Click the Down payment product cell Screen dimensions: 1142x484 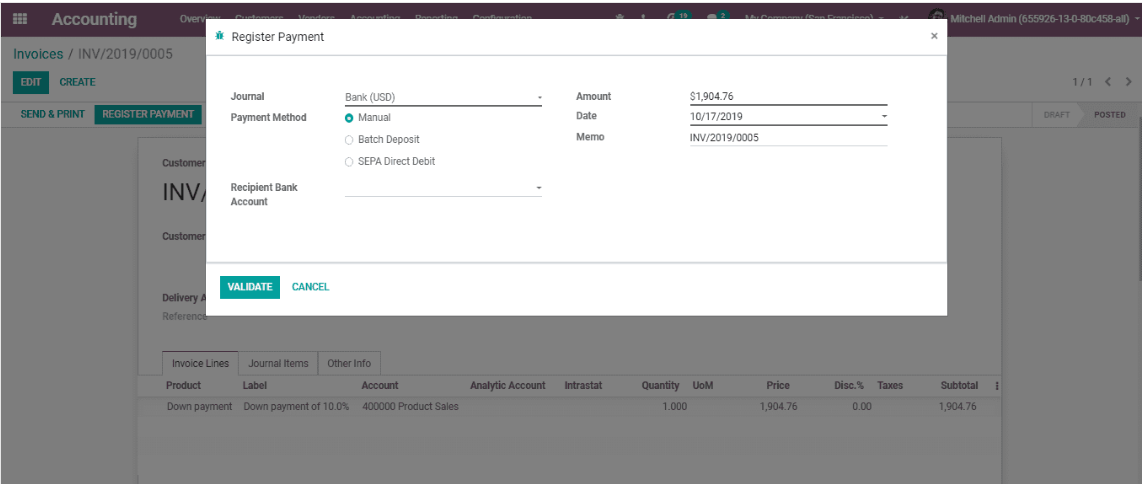click(200, 407)
